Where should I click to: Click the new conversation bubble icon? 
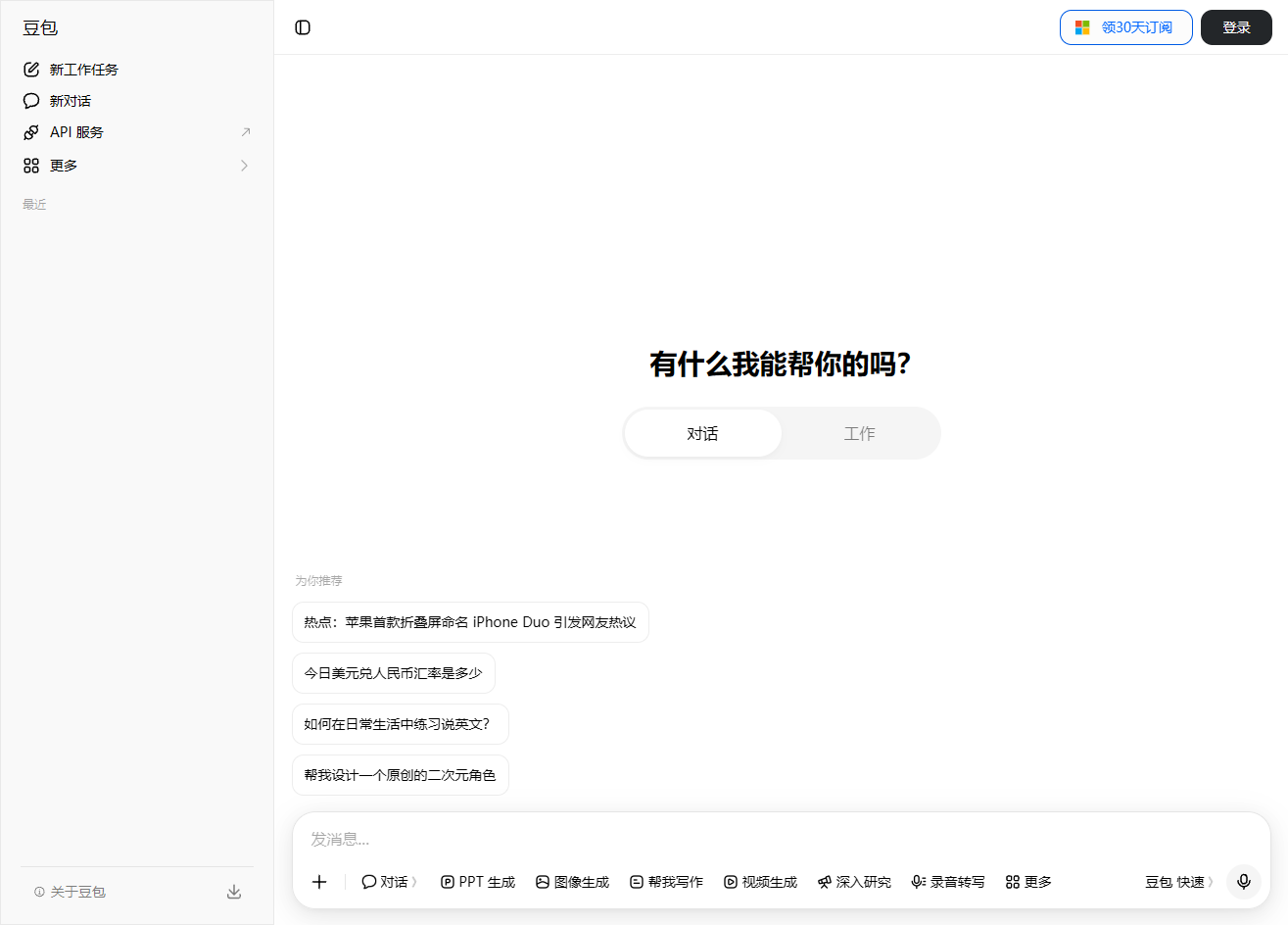coord(31,101)
